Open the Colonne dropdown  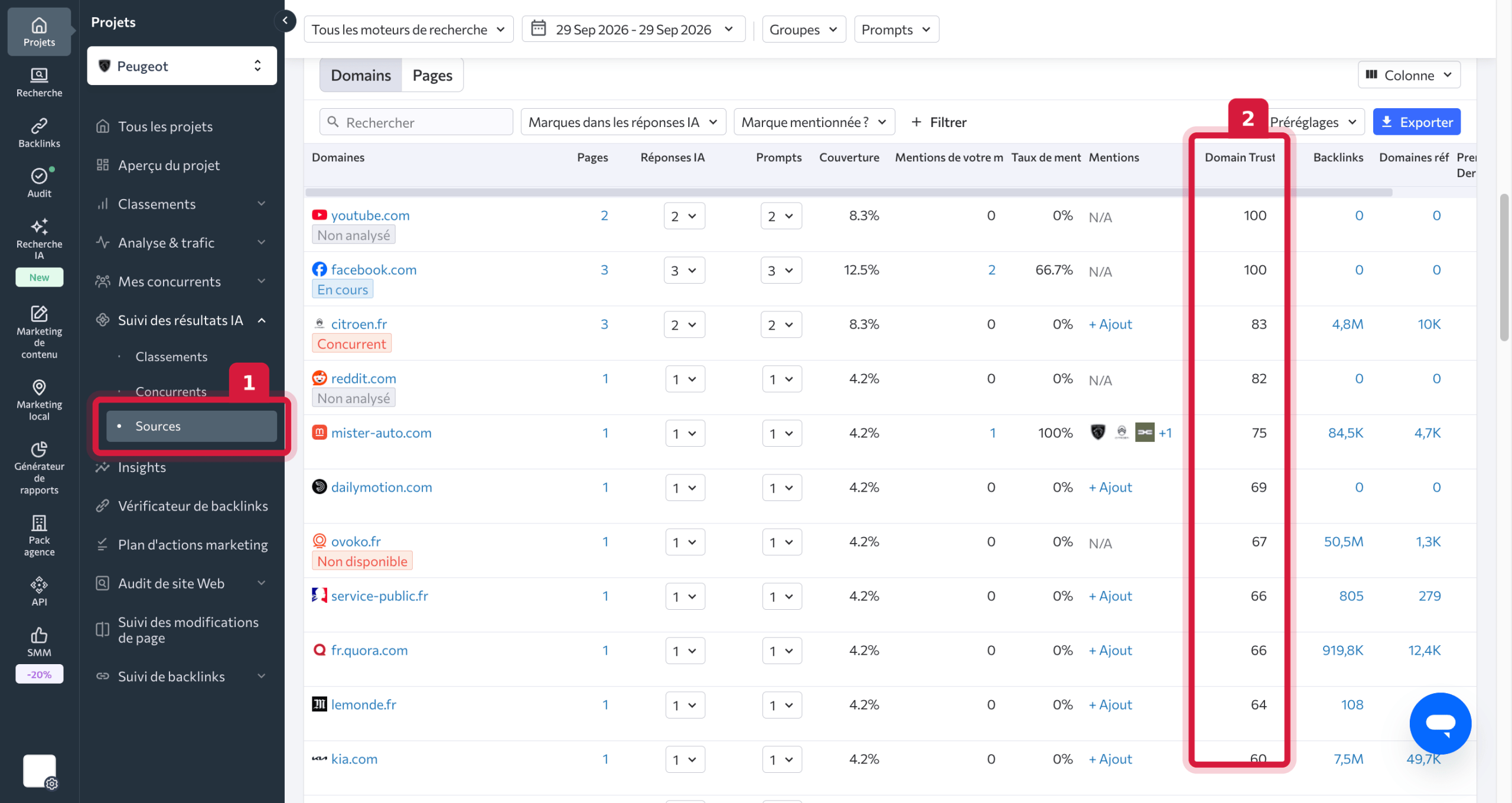click(1409, 75)
